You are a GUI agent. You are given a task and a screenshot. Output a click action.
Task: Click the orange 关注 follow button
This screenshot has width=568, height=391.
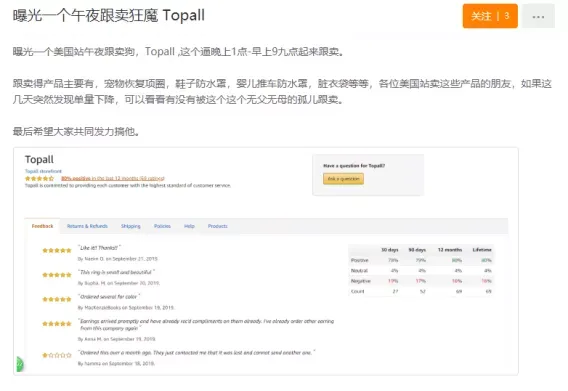click(x=490, y=16)
